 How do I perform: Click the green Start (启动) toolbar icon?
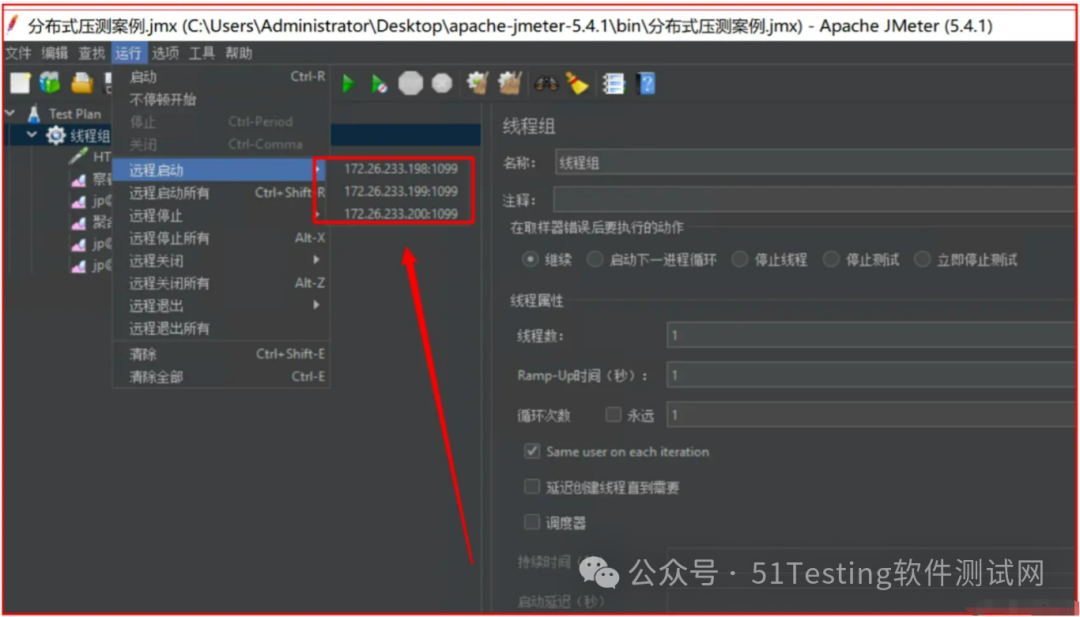348,83
